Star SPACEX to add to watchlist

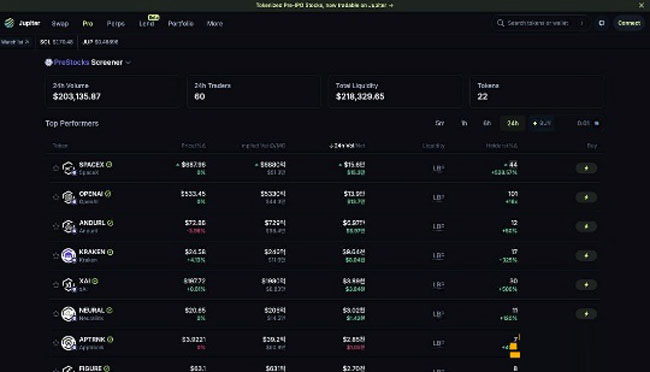[56, 168]
